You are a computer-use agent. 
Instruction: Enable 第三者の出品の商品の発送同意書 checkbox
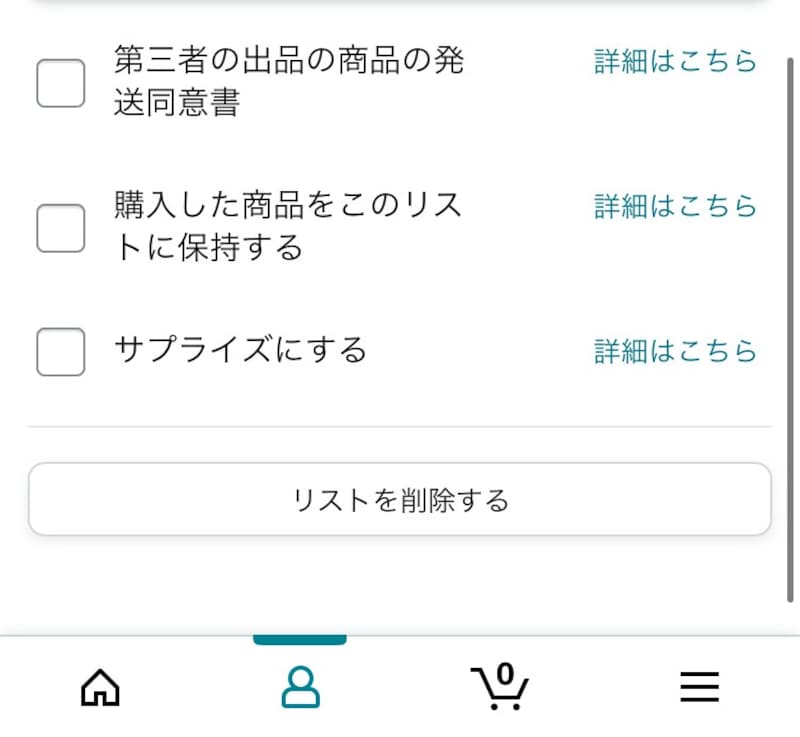click(61, 83)
